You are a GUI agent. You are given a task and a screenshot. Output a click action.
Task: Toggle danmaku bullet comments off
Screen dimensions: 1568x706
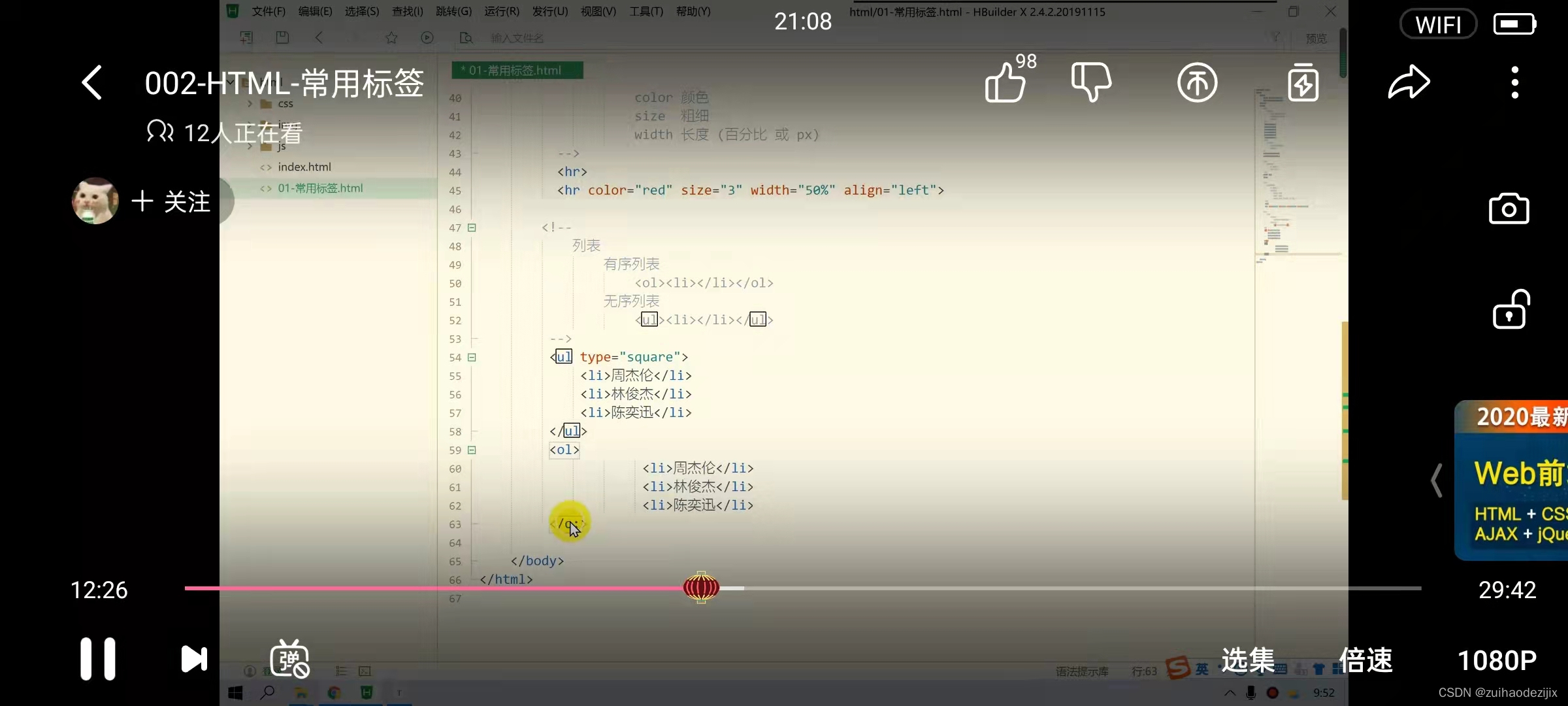point(289,659)
